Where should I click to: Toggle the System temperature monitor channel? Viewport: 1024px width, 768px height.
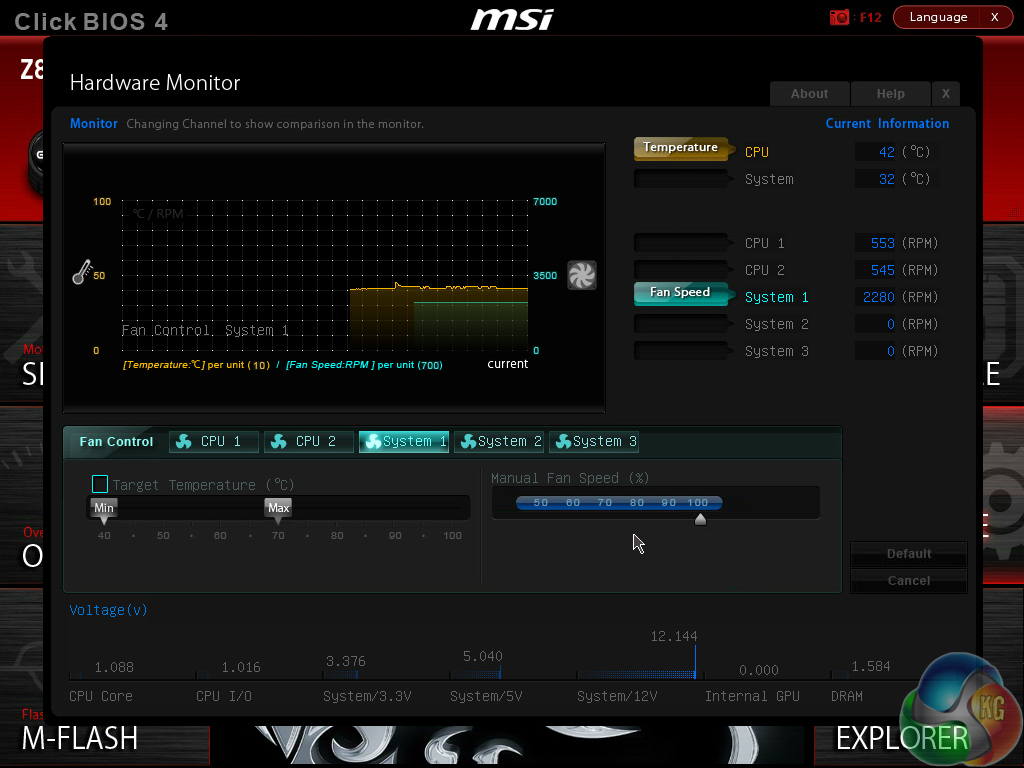683,179
